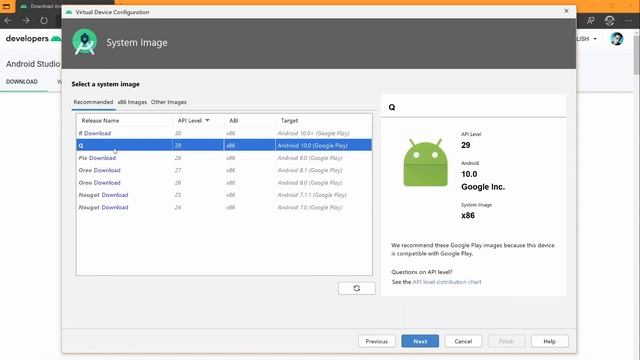Click the developers logo on the web page
The height and width of the screenshot is (360, 640).
coord(33,39)
